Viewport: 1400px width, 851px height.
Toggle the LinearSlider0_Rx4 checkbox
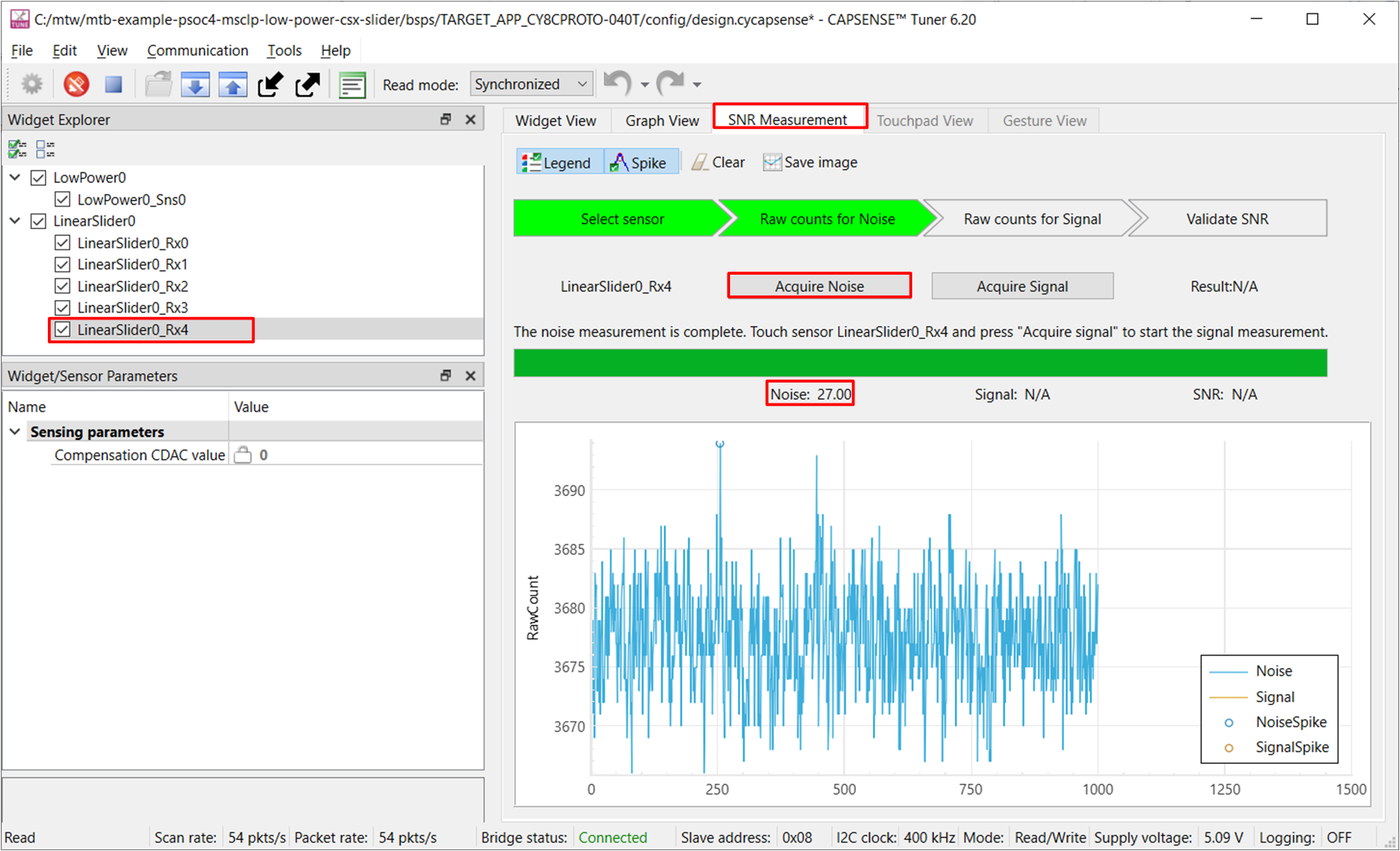click(63, 329)
